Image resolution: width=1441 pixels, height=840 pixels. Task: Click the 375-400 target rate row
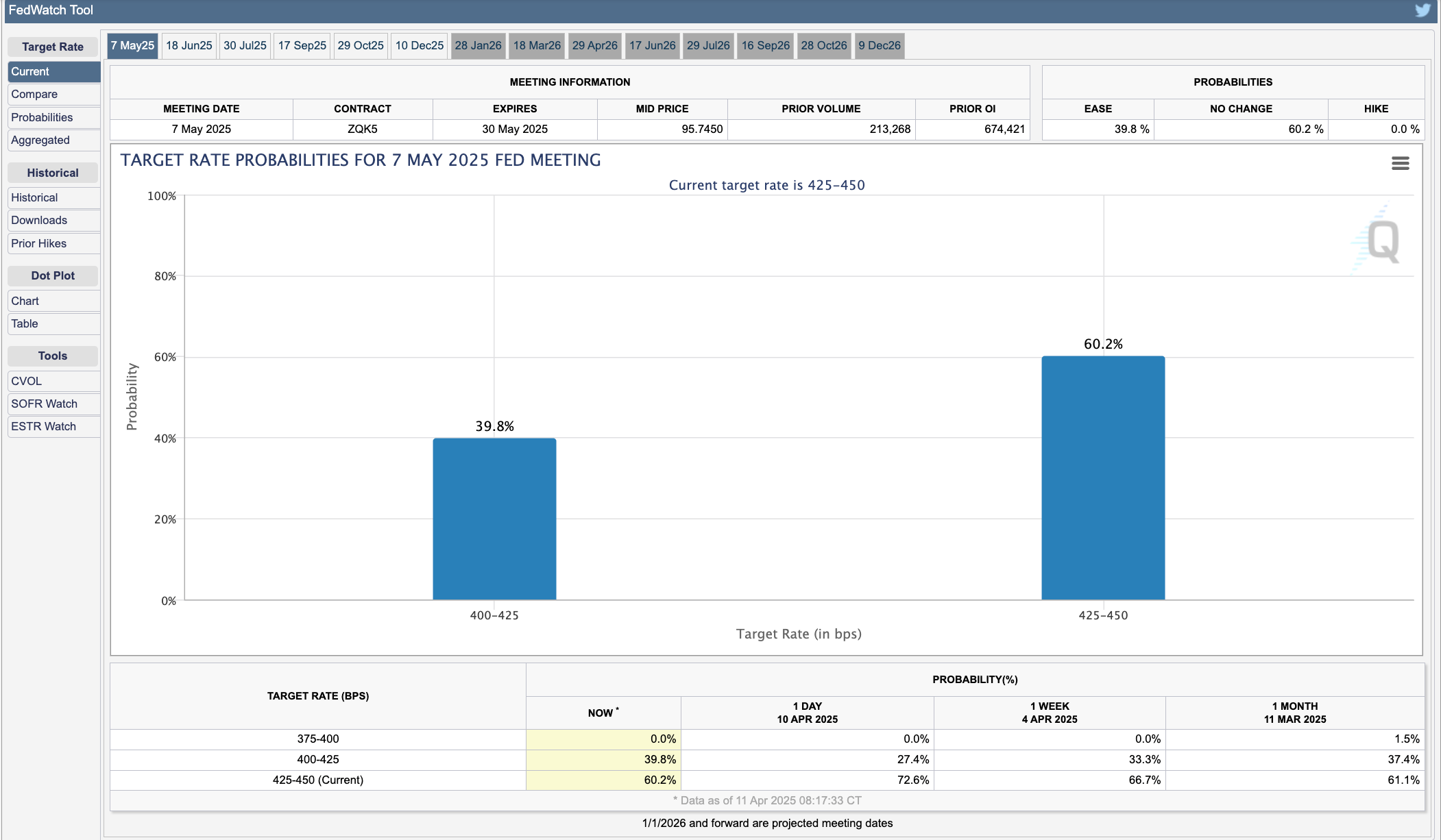click(767, 739)
